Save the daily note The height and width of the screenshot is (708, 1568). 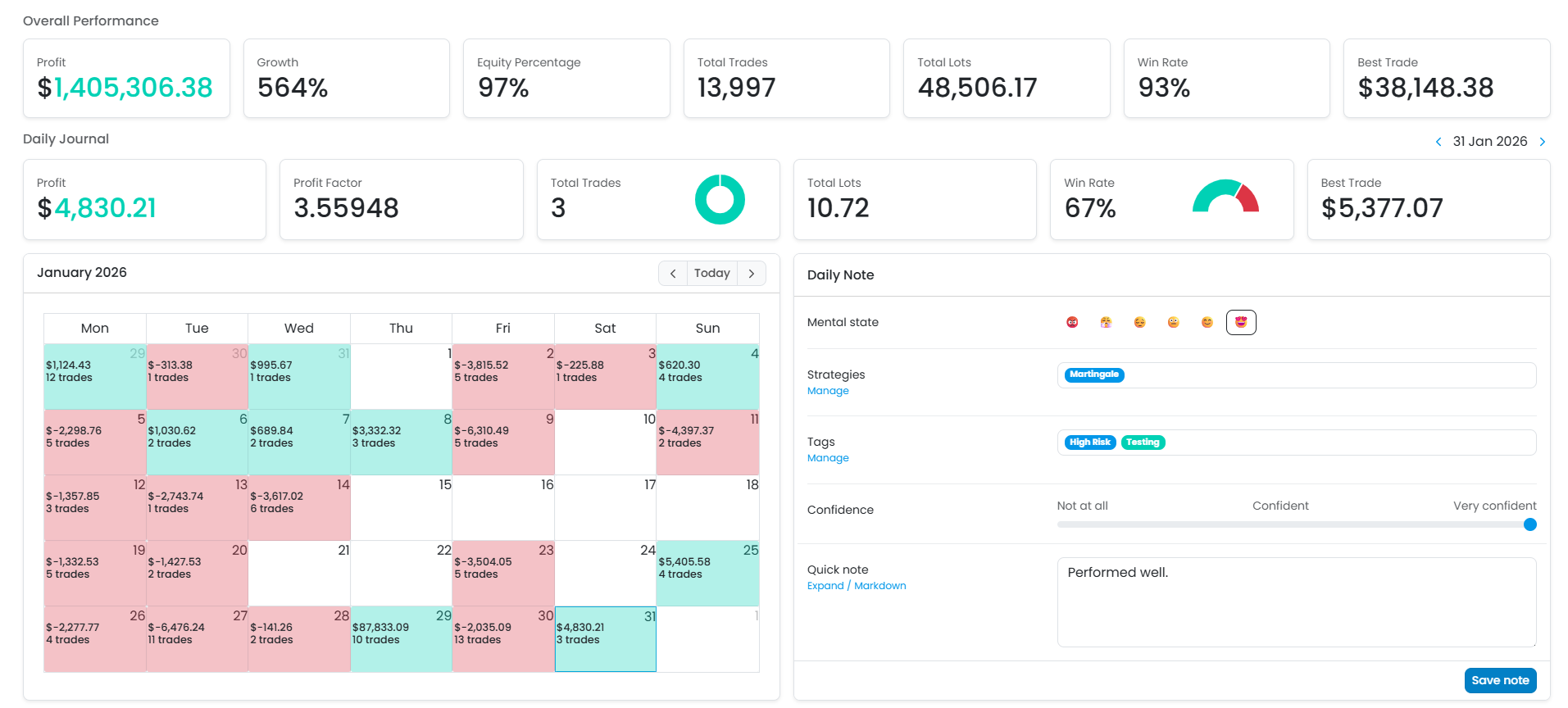(1499, 680)
